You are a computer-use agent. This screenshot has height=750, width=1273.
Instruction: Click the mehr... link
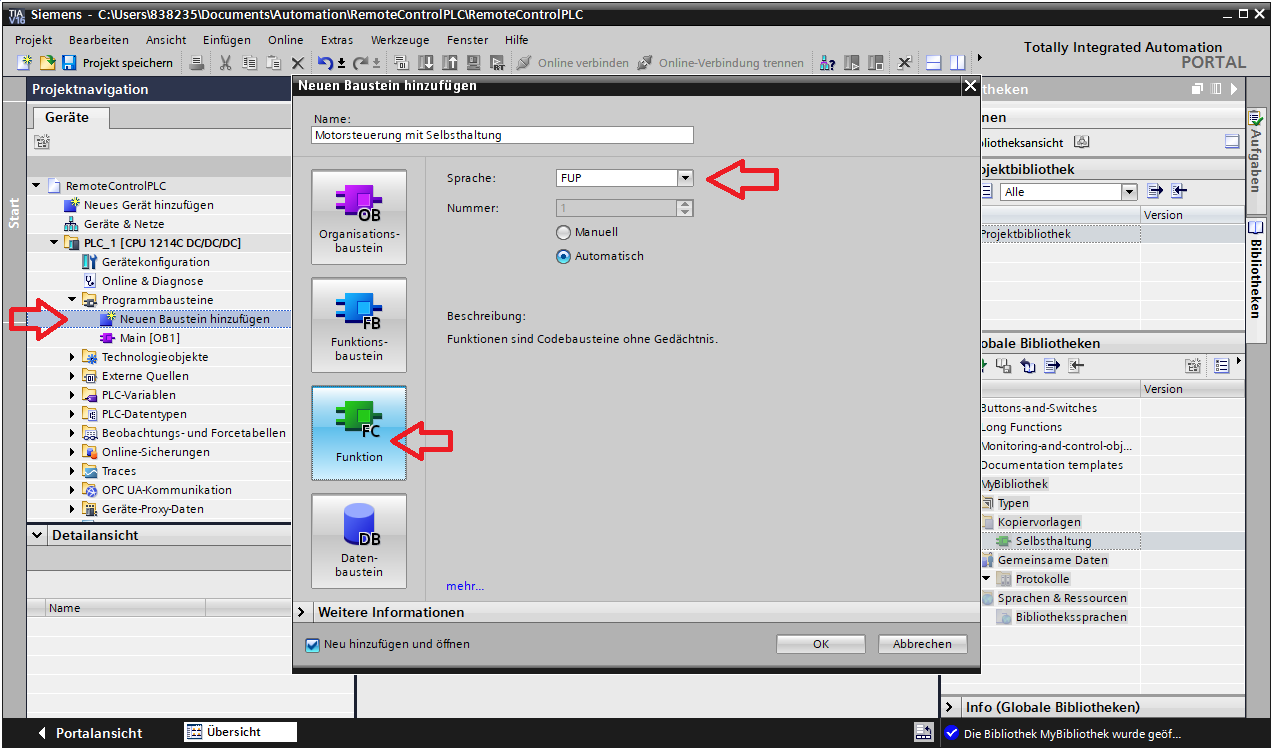[x=465, y=586]
